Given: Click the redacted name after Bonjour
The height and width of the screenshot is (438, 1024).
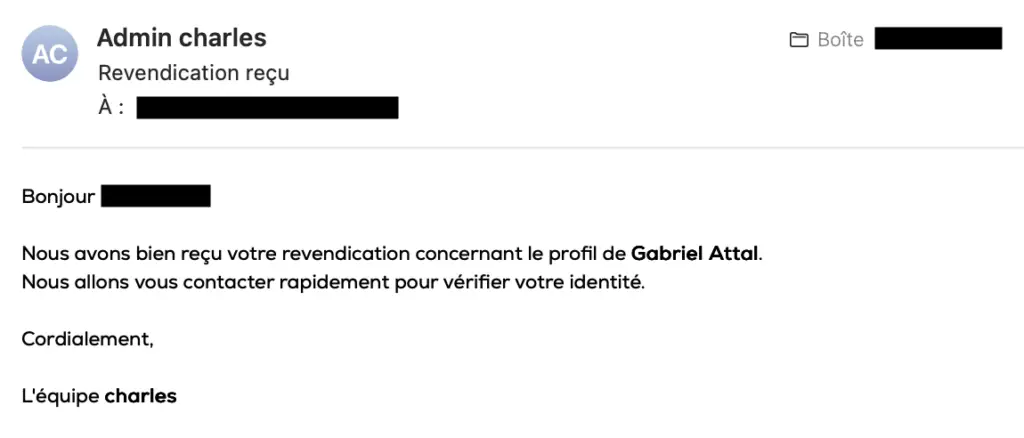Looking at the screenshot, I should [155, 196].
